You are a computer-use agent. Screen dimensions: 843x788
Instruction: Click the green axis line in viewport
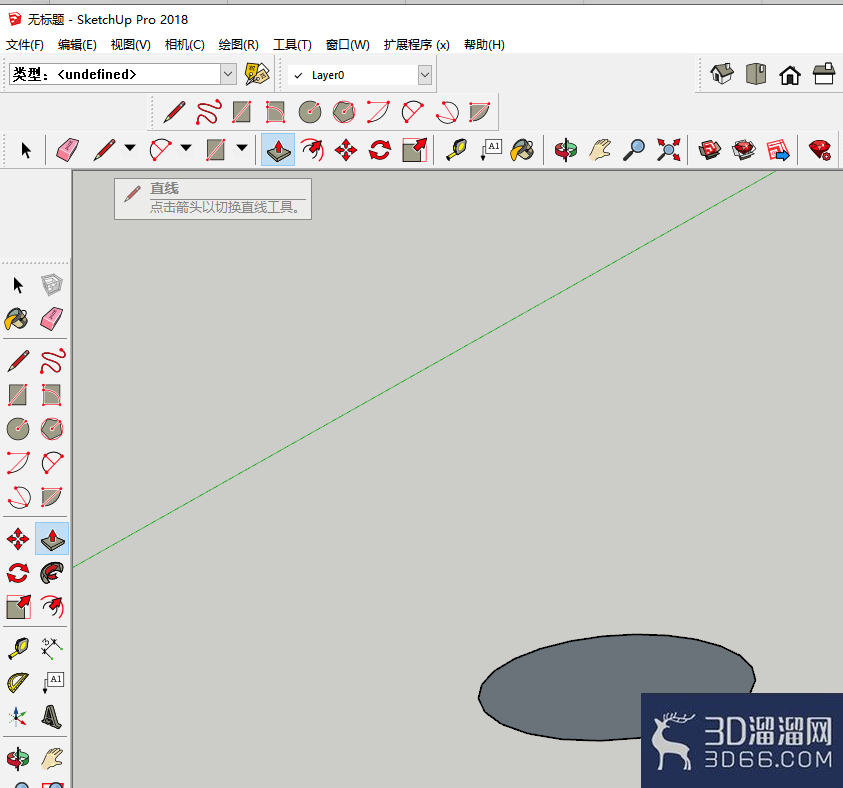tap(425, 369)
